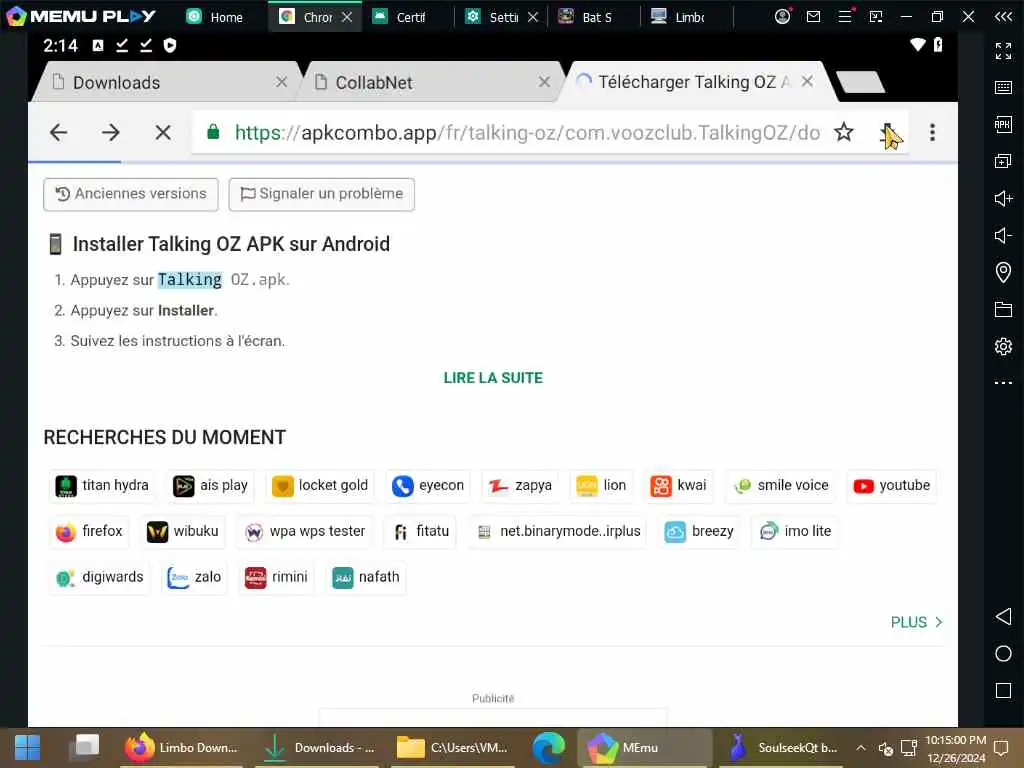Open Chrome three-dot menu
The width and height of the screenshot is (1024, 768).
(933, 133)
